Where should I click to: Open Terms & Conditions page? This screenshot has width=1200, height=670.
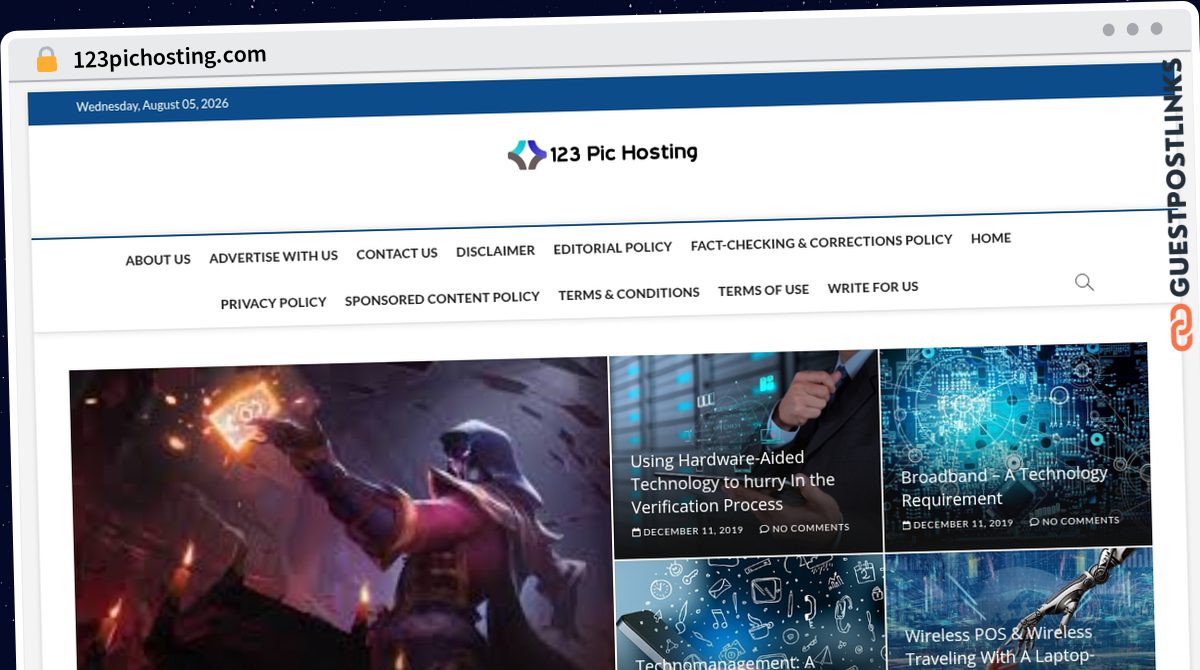click(x=629, y=294)
